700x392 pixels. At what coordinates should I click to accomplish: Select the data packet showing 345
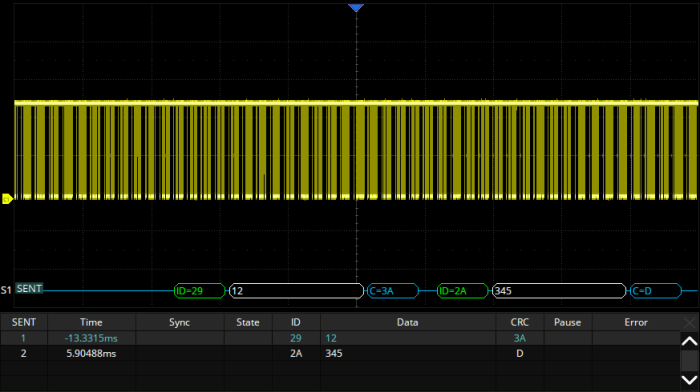click(559, 291)
